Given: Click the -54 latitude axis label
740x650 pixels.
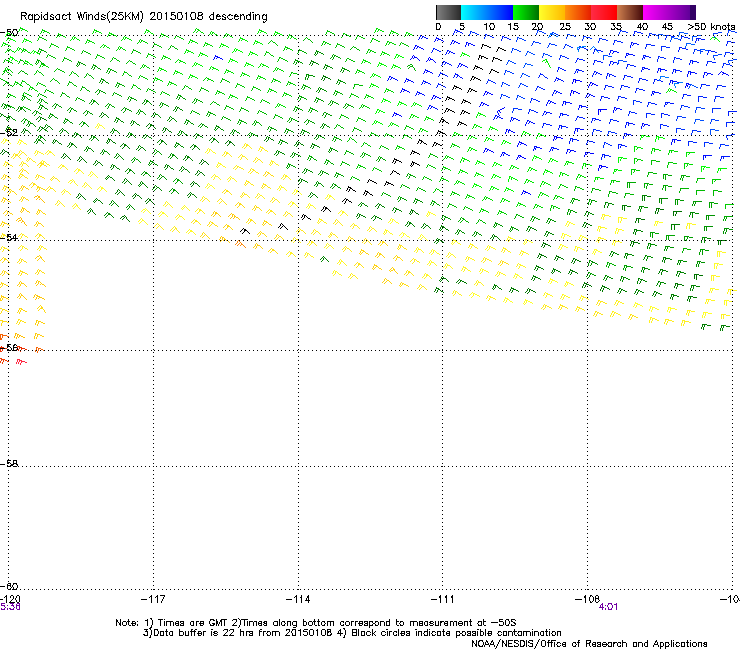Looking at the screenshot, I should pyautogui.click(x=9, y=237).
